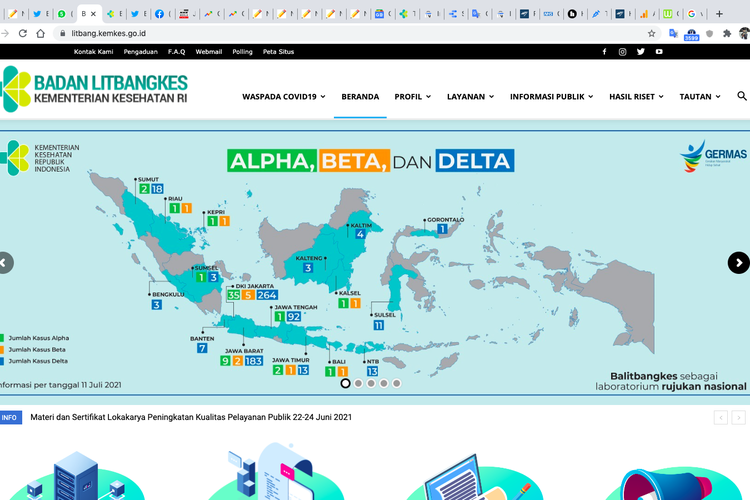Viewport: 750px width, 500px height.
Task: Open the Beranda menu item
Action: 360,97
